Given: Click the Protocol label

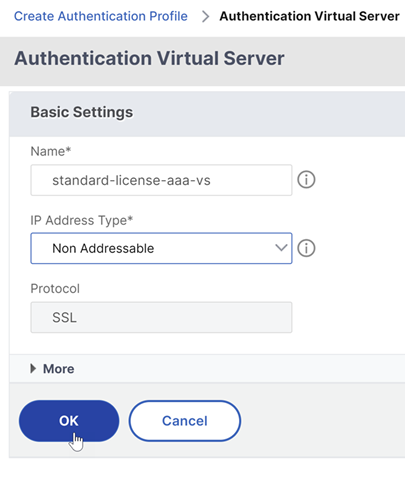Looking at the screenshot, I should (55, 289).
